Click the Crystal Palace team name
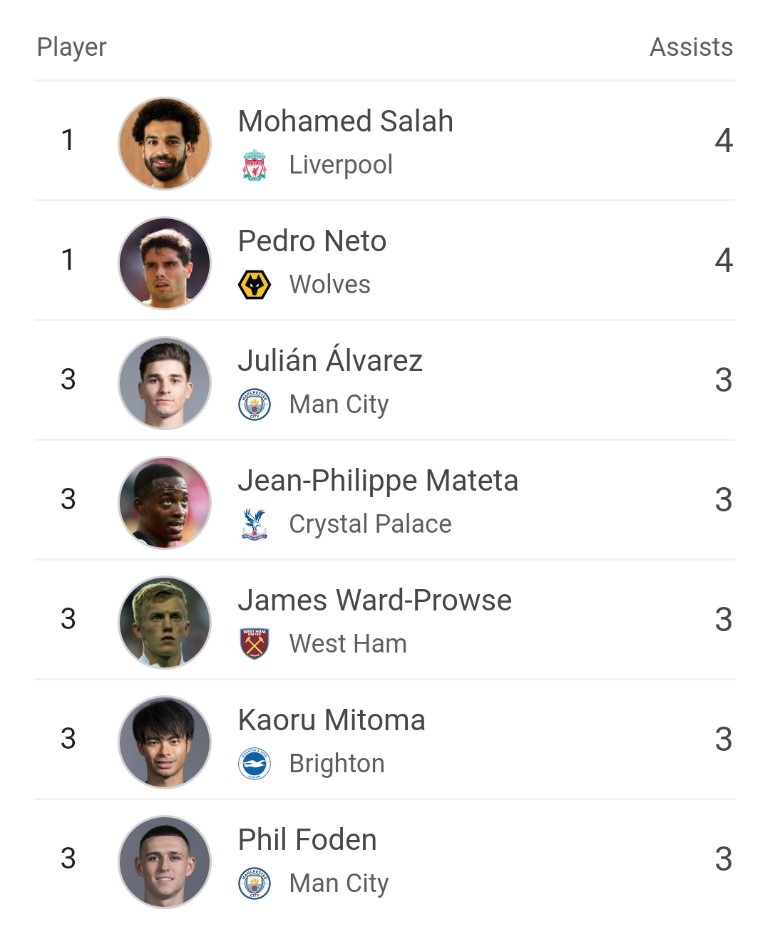The image size is (770, 940). pos(370,524)
